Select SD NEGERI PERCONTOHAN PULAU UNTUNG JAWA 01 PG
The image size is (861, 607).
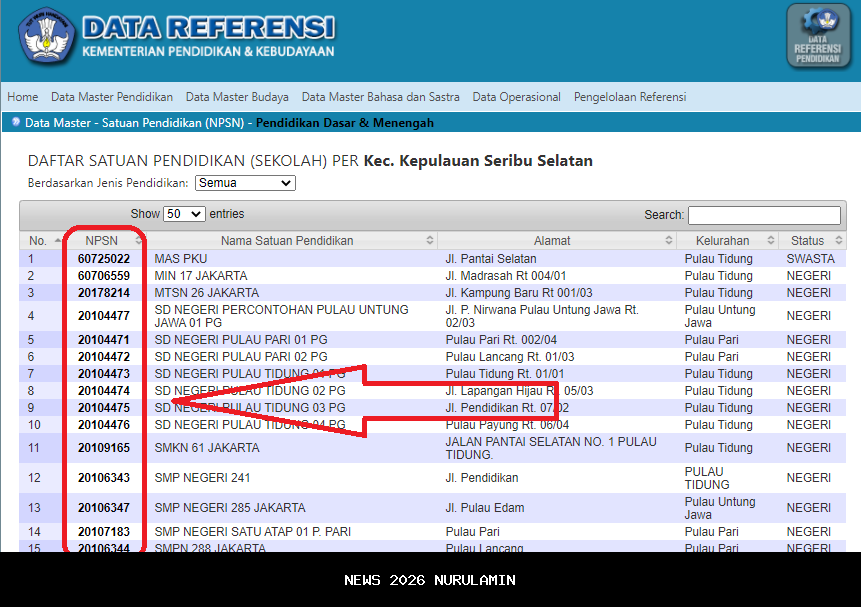(x=281, y=316)
